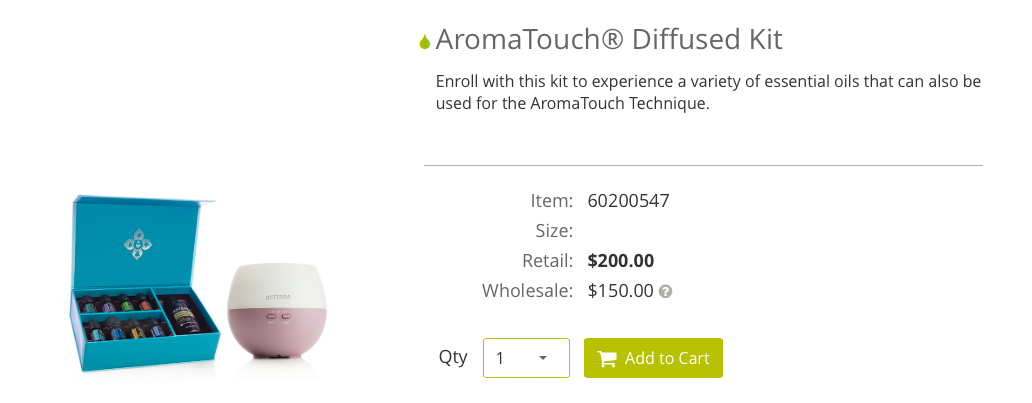Click the wholesale price $150.00
Screen dimensions: 1032x403
tap(620, 291)
